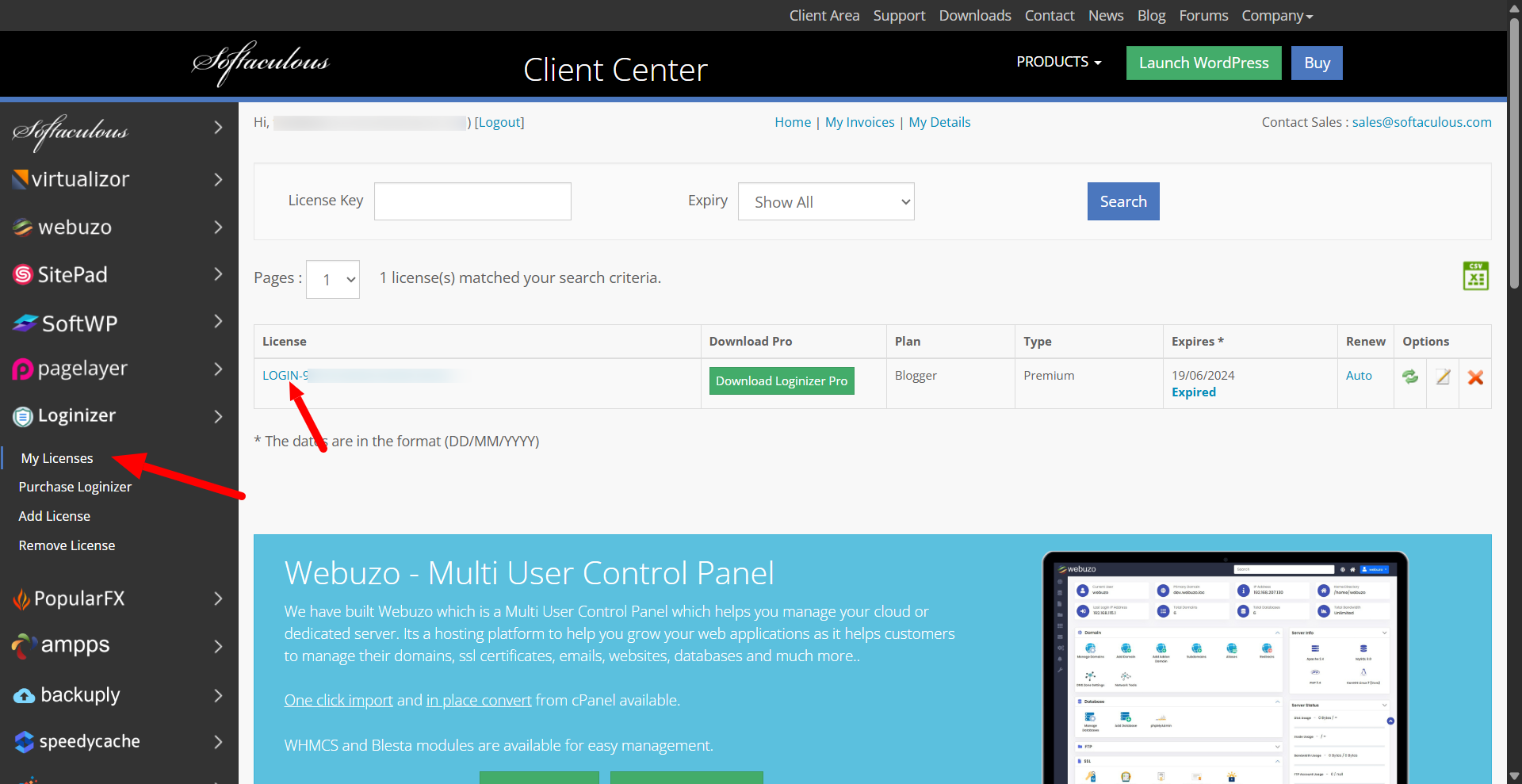Click the scrollbar down arrow
Screen dimensions: 1522x784
1514,776
